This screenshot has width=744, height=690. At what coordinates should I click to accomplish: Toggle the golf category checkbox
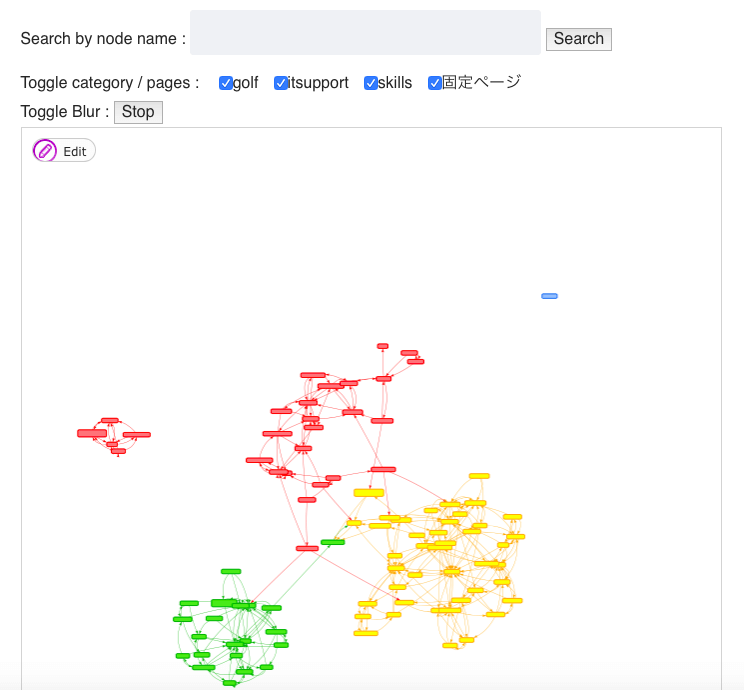[226, 83]
